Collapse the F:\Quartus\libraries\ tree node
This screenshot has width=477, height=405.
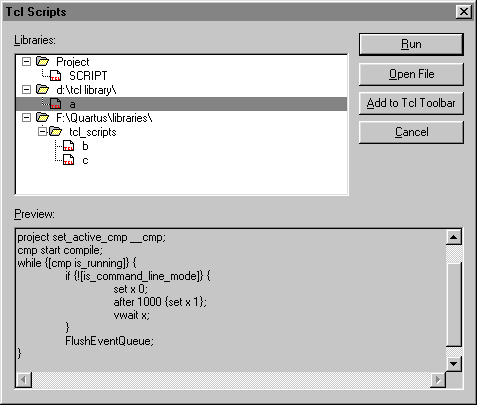click(x=26, y=118)
